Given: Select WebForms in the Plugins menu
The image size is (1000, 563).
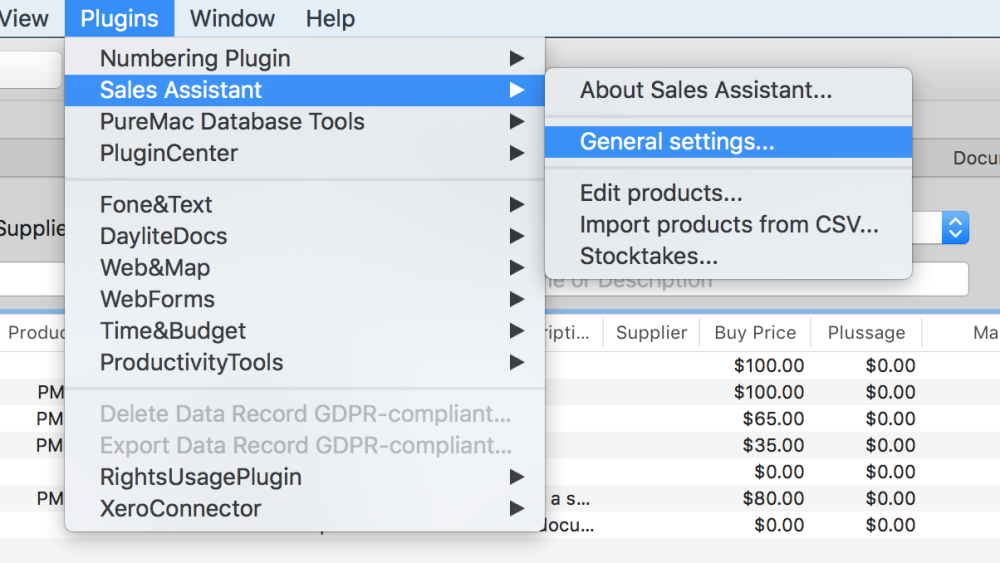Looking at the screenshot, I should coord(157,299).
